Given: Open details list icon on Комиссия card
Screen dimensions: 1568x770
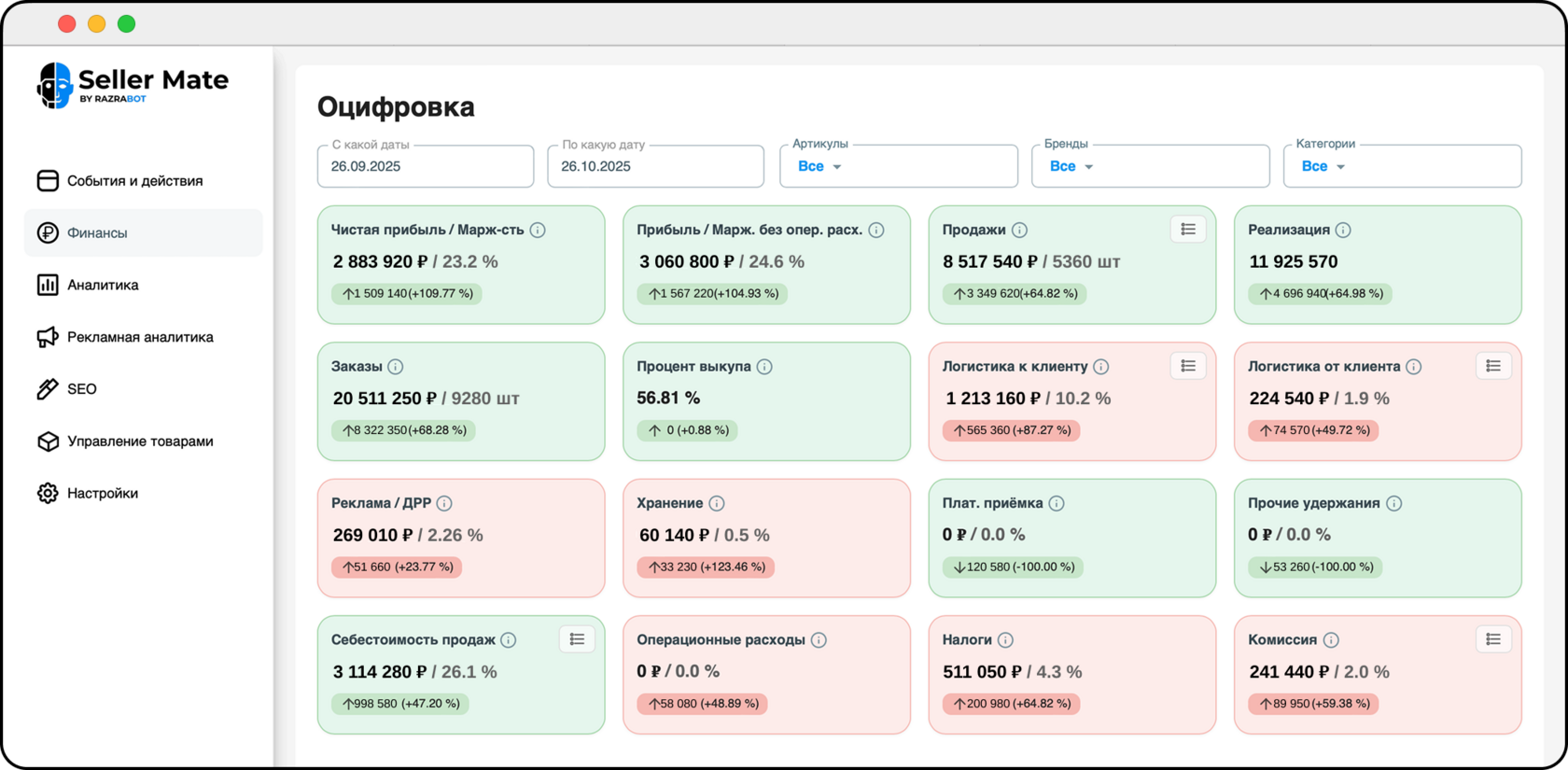Looking at the screenshot, I should point(1492,639).
